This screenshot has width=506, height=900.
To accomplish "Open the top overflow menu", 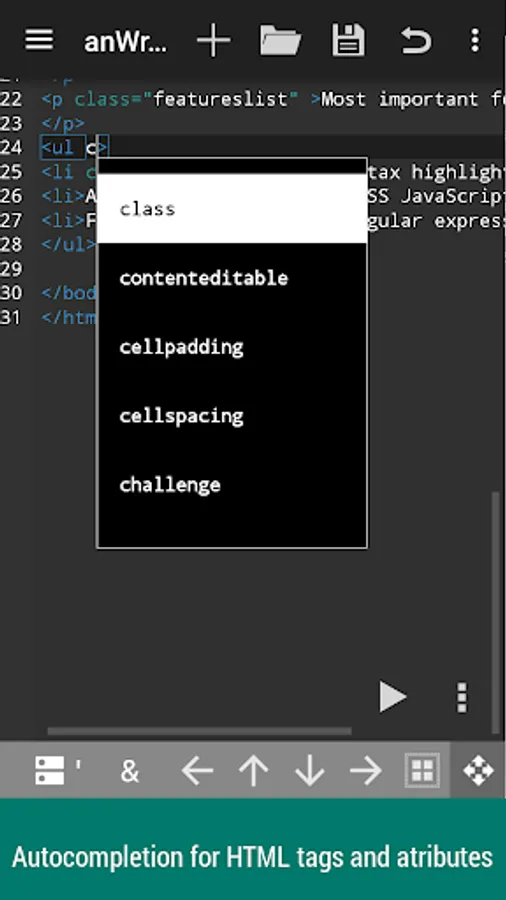I will [x=474, y=41].
